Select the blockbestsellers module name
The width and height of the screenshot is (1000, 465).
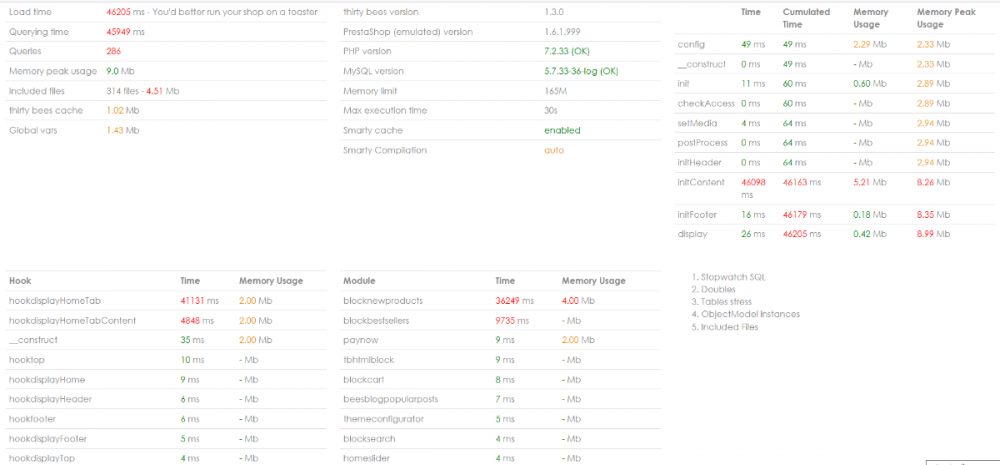pyautogui.click(x=382, y=320)
